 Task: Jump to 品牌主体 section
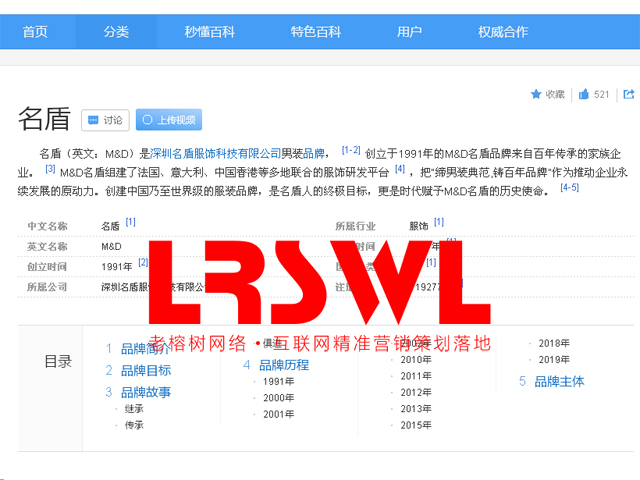(559, 381)
